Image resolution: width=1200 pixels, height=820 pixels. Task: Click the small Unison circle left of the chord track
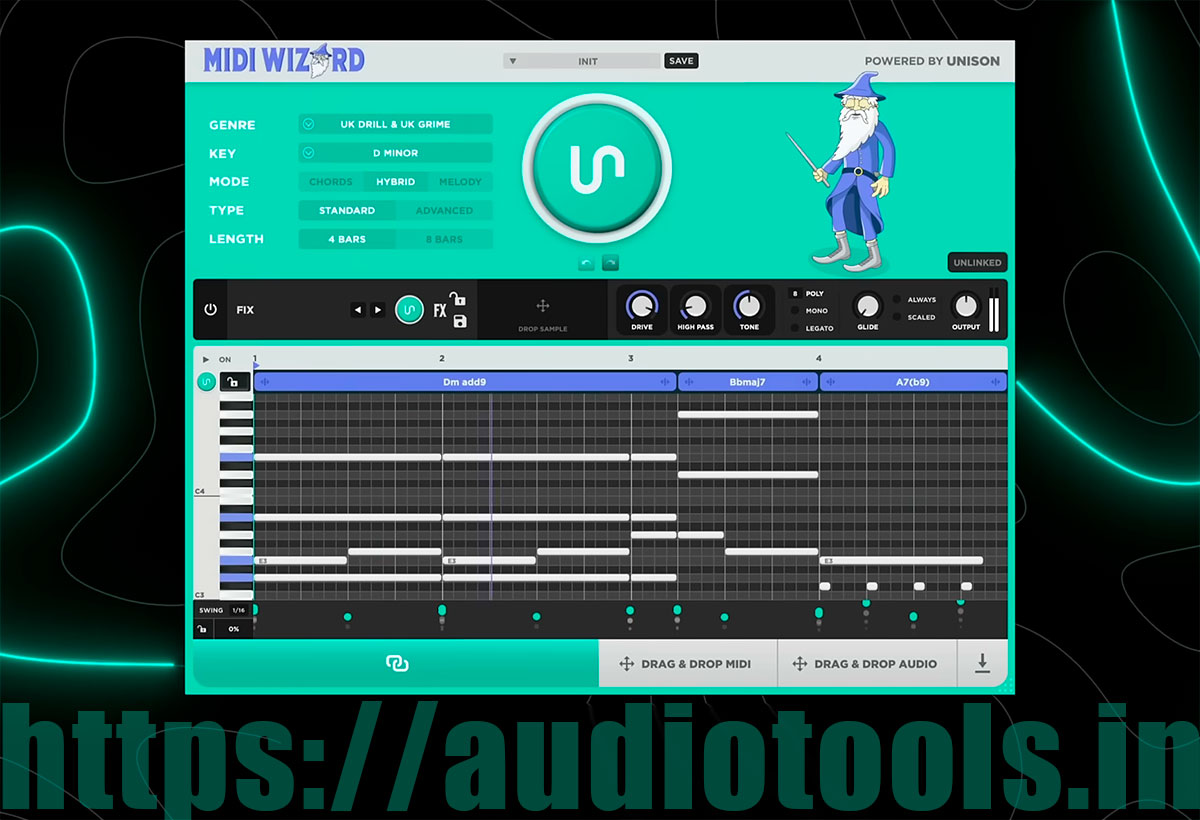[206, 381]
